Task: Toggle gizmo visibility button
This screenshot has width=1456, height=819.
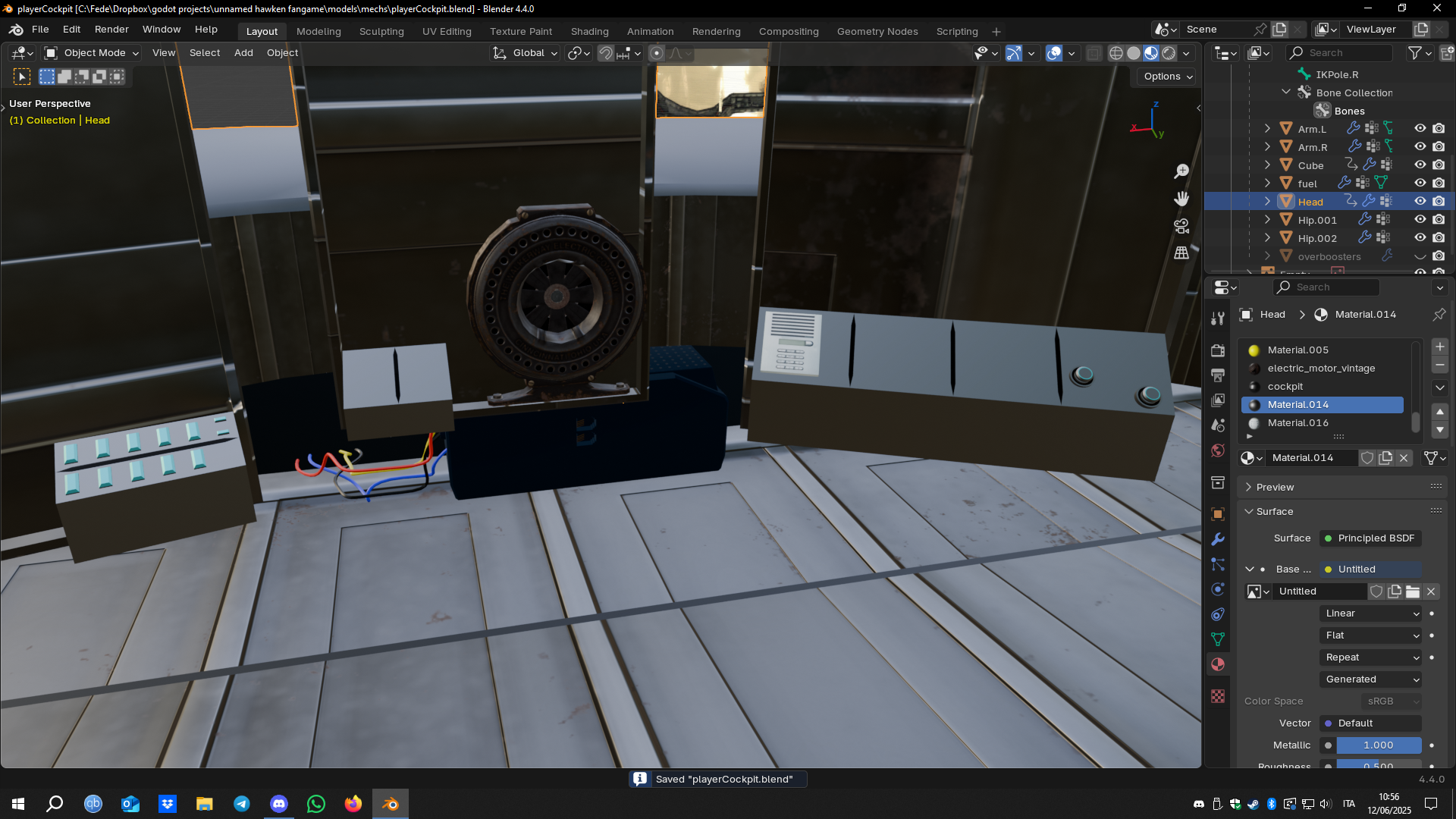Action: point(1014,53)
